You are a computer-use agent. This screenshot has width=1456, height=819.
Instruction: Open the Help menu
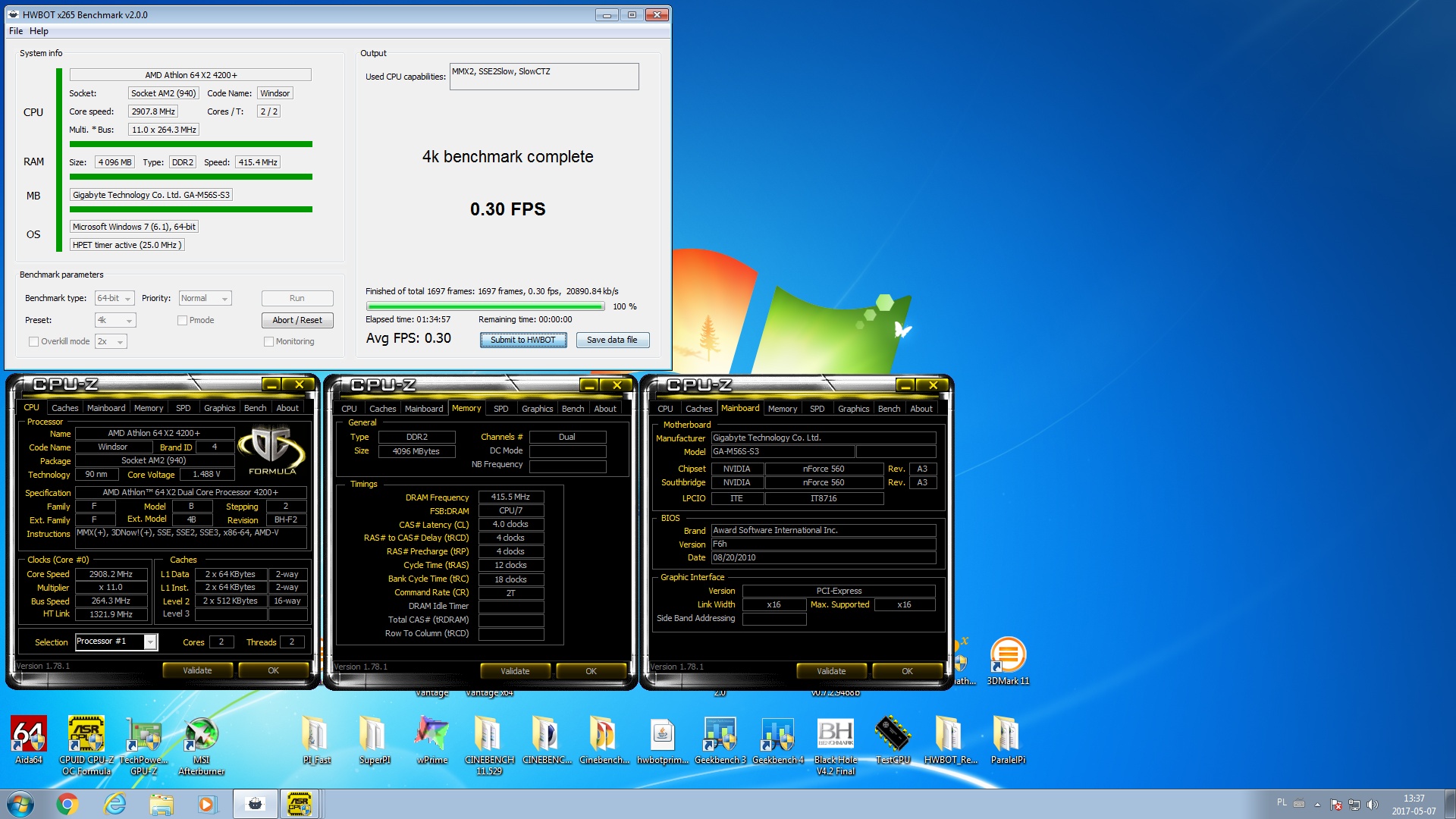pyautogui.click(x=39, y=31)
